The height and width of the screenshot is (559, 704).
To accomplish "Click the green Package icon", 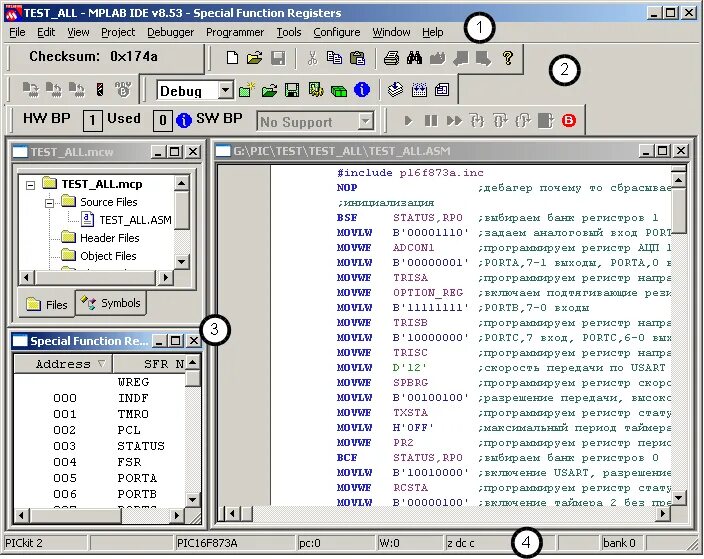I will [339, 91].
